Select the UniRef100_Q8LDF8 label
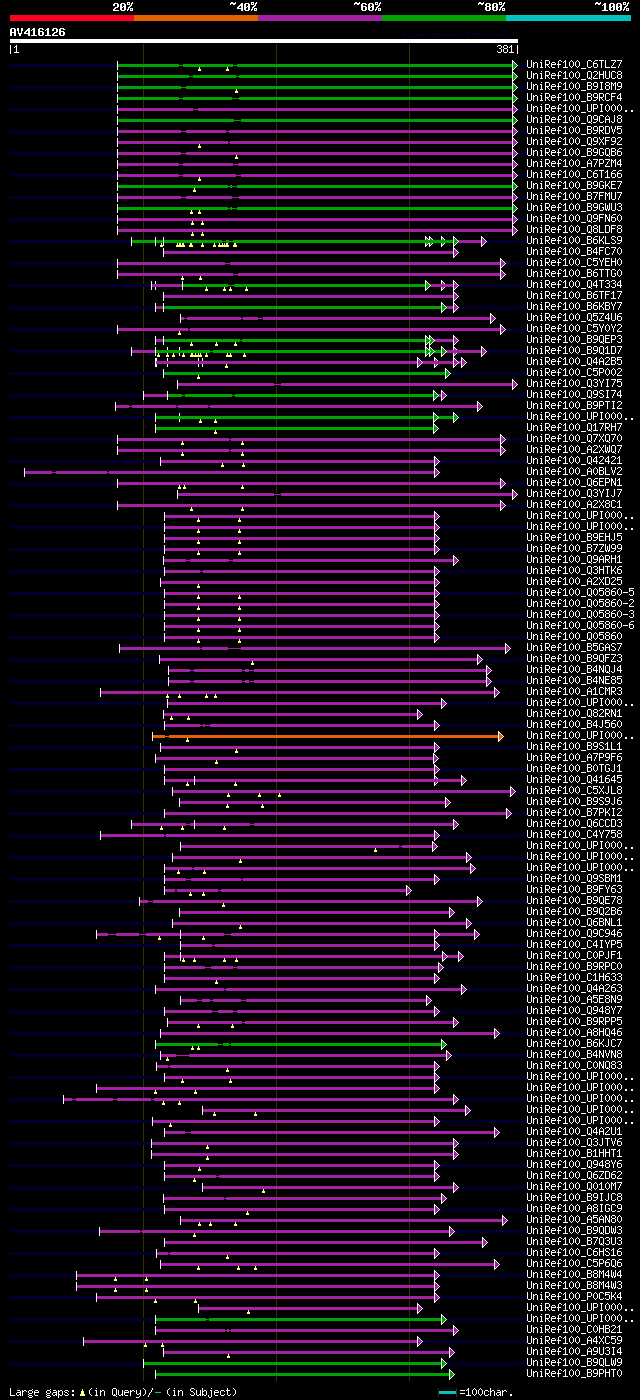Image resolution: width=640 pixels, height=1400 pixels. click(x=576, y=230)
